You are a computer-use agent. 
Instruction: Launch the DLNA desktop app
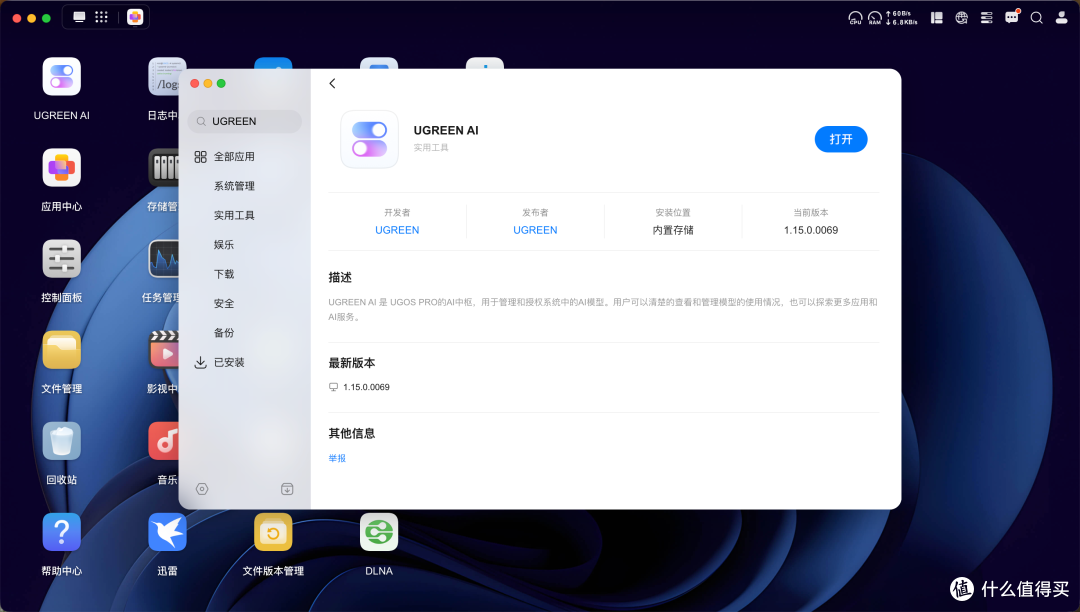[x=379, y=532]
